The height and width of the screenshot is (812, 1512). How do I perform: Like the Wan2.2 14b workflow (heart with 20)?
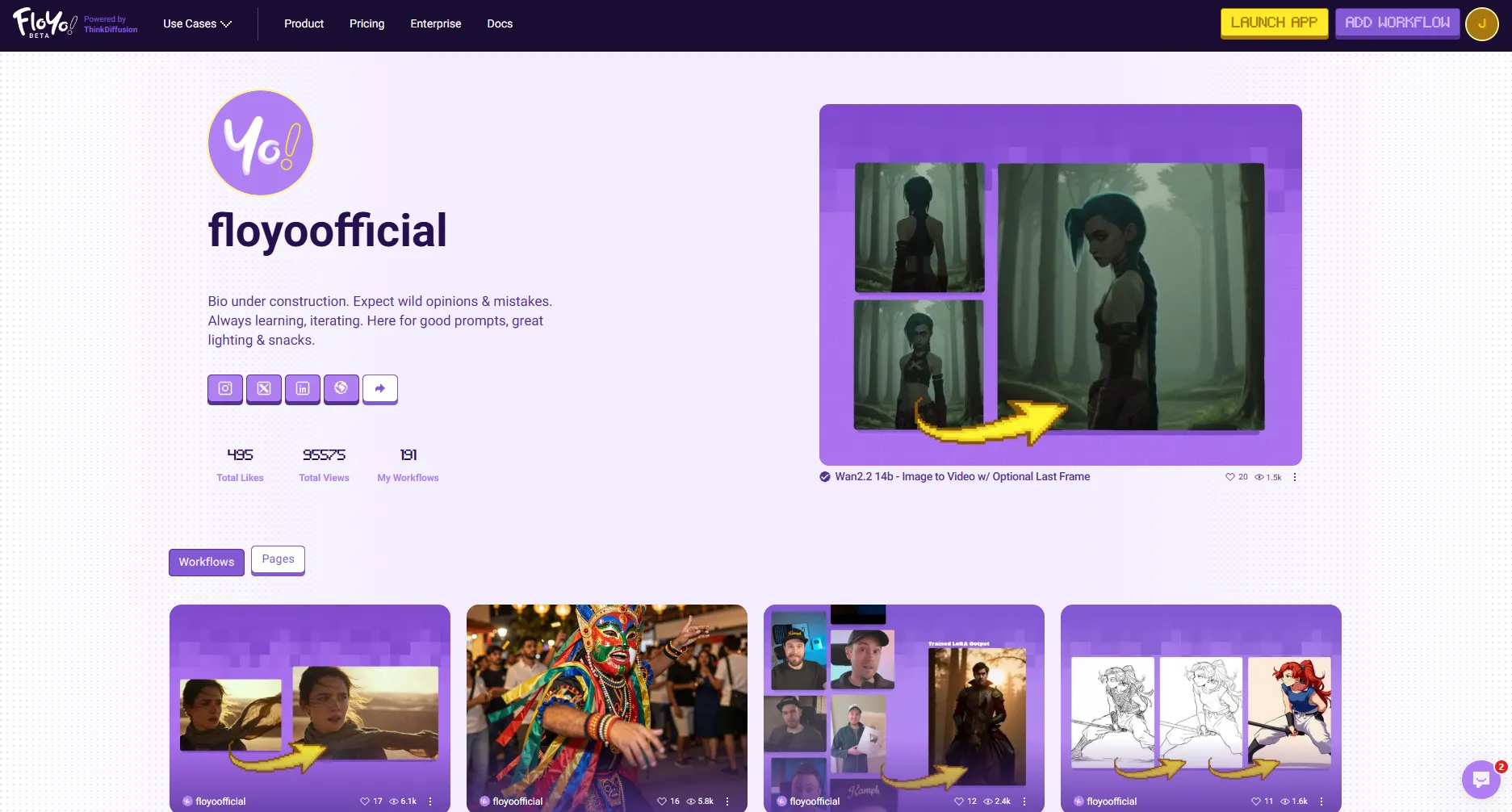1230,477
